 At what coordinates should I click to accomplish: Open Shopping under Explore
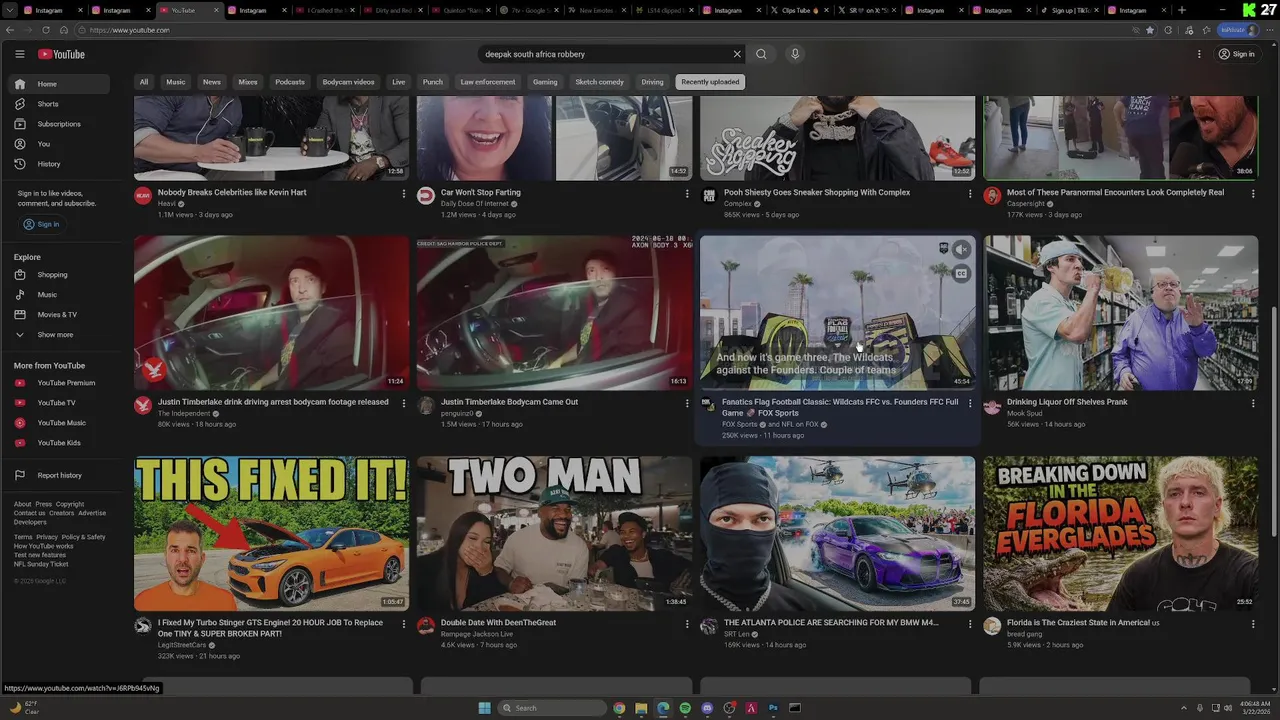click(60, 275)
